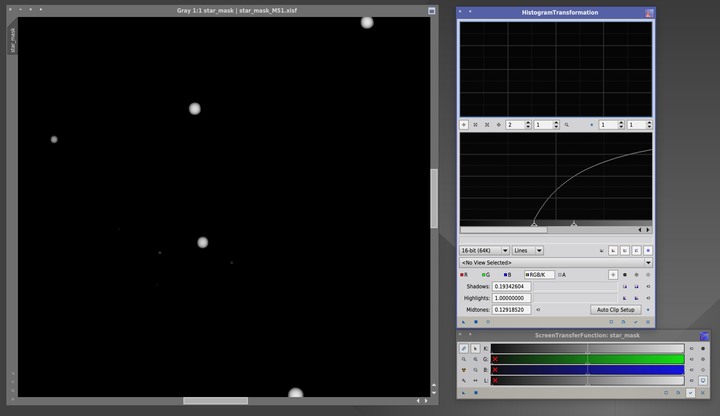Increase the horizontal zoom spinner showing 2
Image resolution: width=720 pixels, height=416 pixels.
[x=528, y=123]
